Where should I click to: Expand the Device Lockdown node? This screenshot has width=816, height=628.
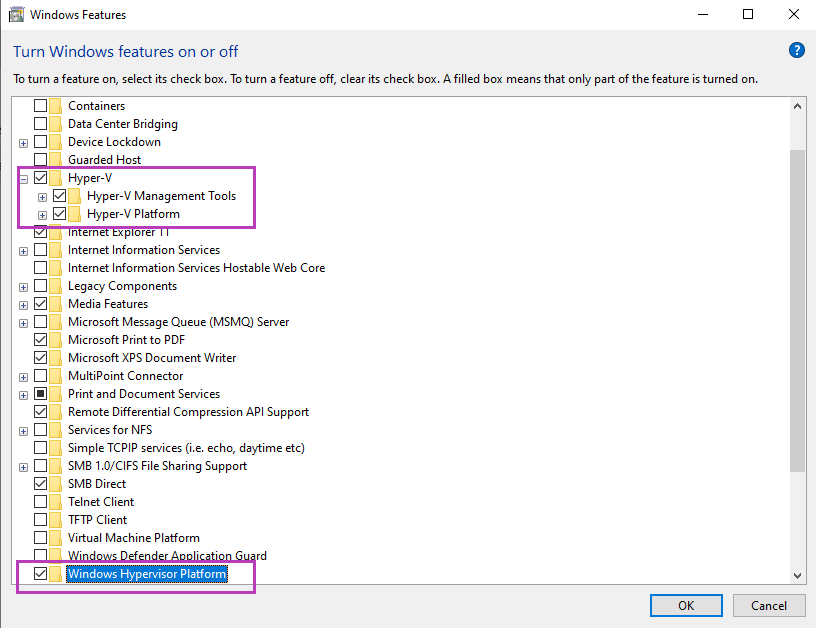(23, 144)
